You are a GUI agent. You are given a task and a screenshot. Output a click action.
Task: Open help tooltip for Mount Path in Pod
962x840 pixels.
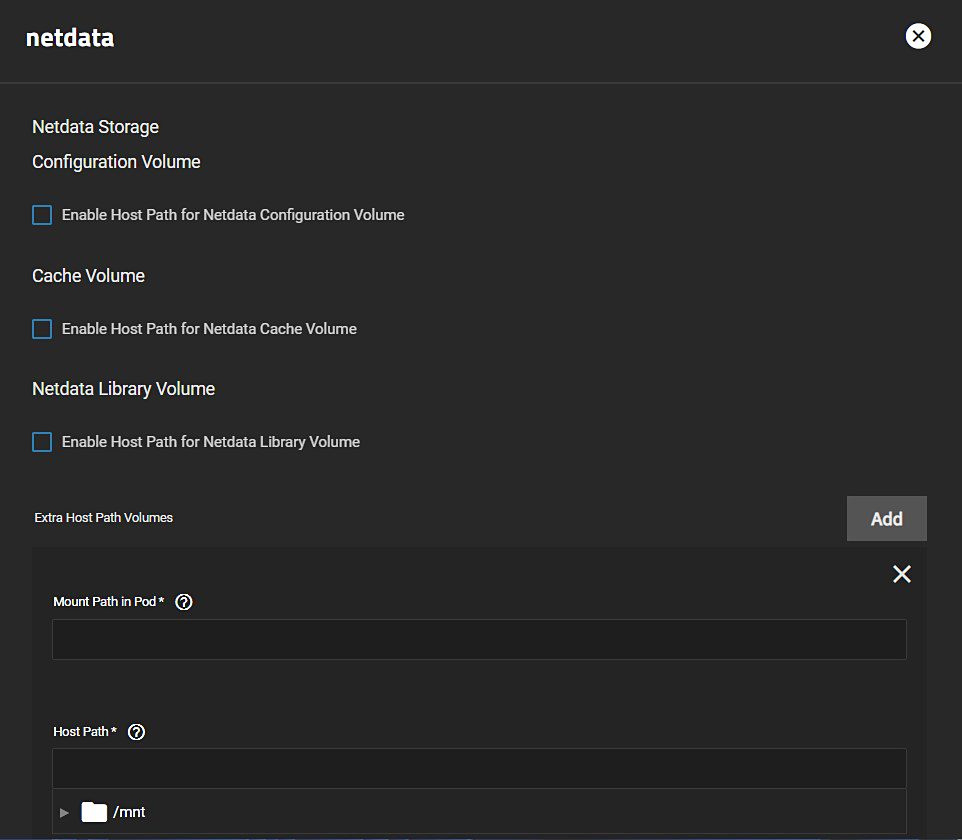click(184, 602)
